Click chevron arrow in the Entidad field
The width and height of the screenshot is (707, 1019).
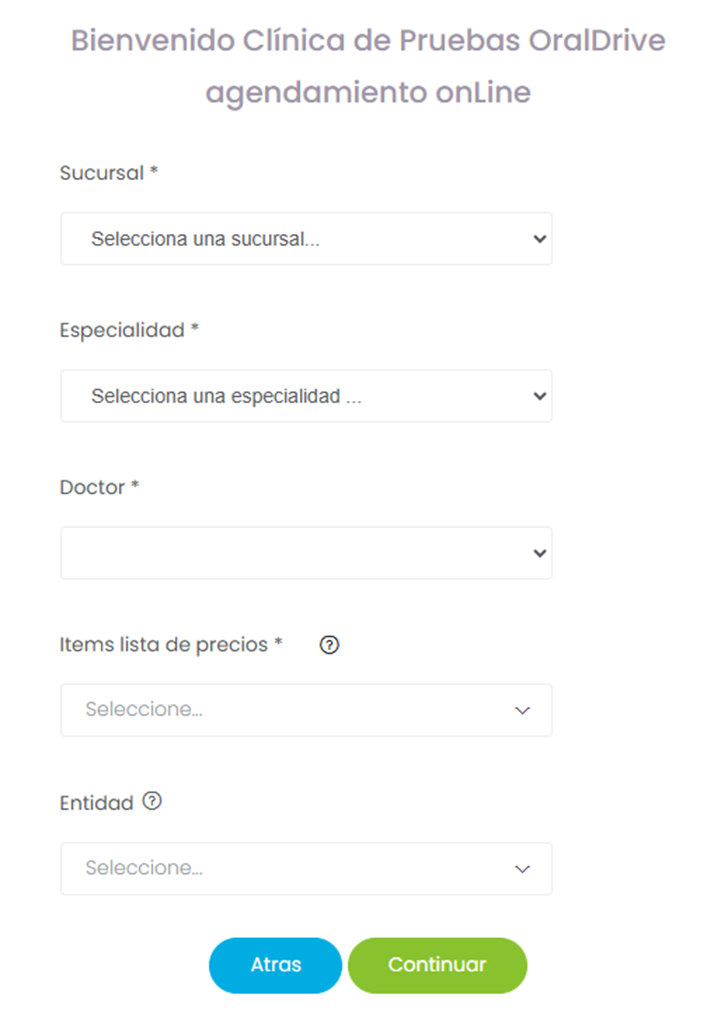coord(522,868)
